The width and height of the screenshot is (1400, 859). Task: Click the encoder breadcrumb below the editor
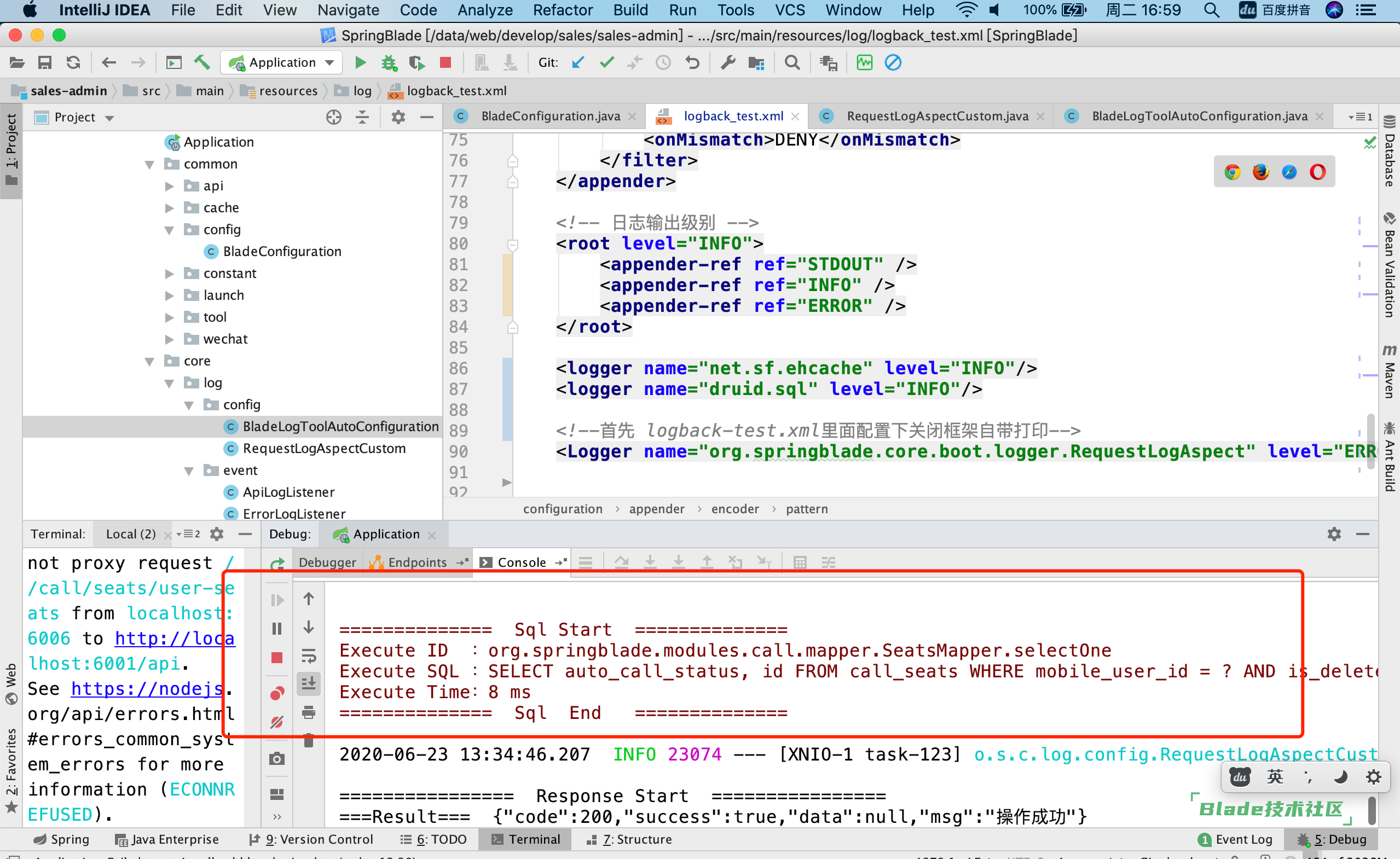tap(734, 509)
